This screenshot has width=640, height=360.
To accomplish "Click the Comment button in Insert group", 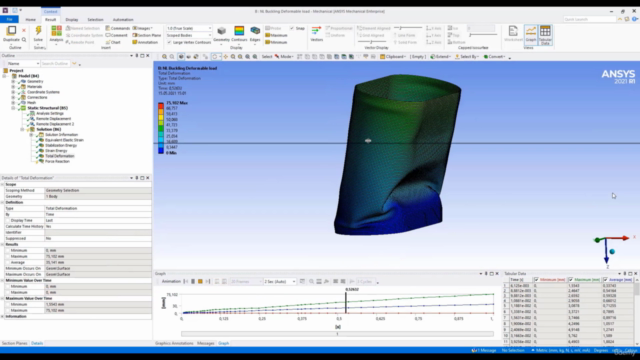I will 117,36.
